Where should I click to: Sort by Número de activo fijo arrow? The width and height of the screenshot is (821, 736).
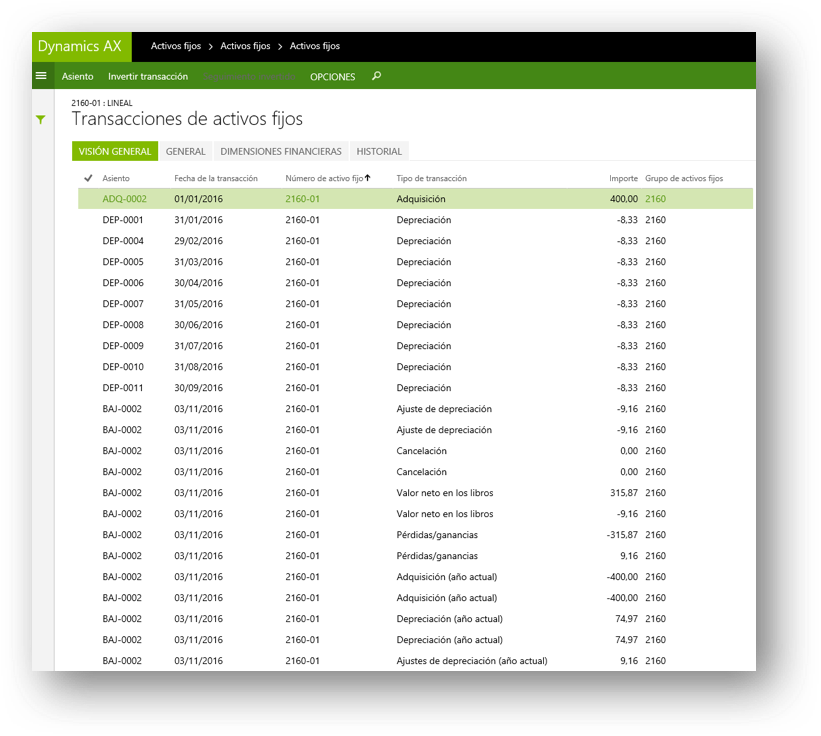pyautogui.click(x=368, y=178)
